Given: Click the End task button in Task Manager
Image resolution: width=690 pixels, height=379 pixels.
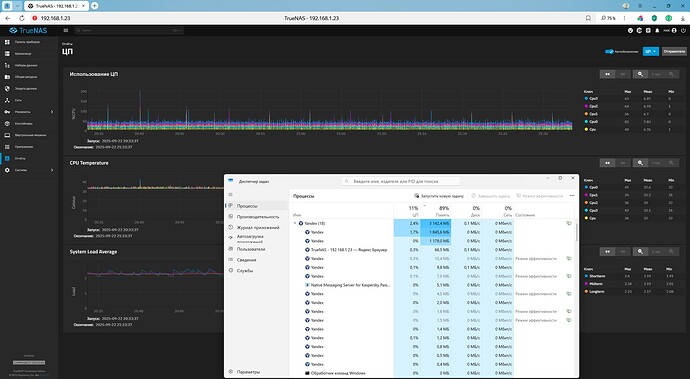Looking at the screenshot, I should [x=491, y=196].
